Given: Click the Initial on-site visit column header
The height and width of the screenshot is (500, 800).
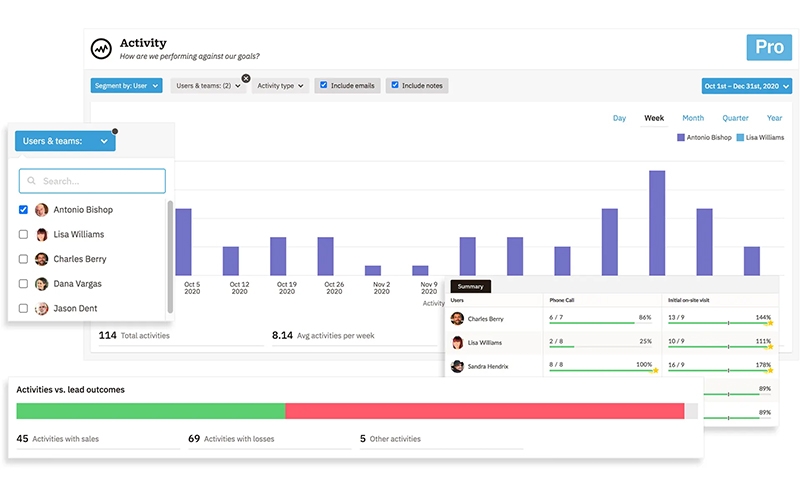Looking at the screenshot, I should tap(688, 300).
